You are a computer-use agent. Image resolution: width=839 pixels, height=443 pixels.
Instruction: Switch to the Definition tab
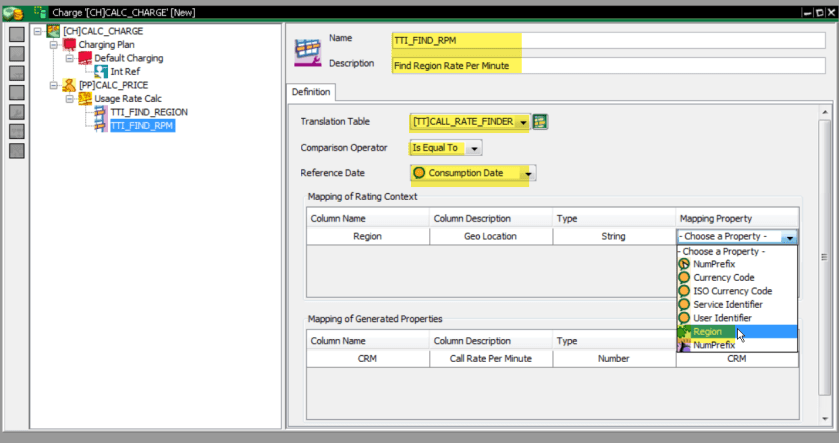(310, 92)
